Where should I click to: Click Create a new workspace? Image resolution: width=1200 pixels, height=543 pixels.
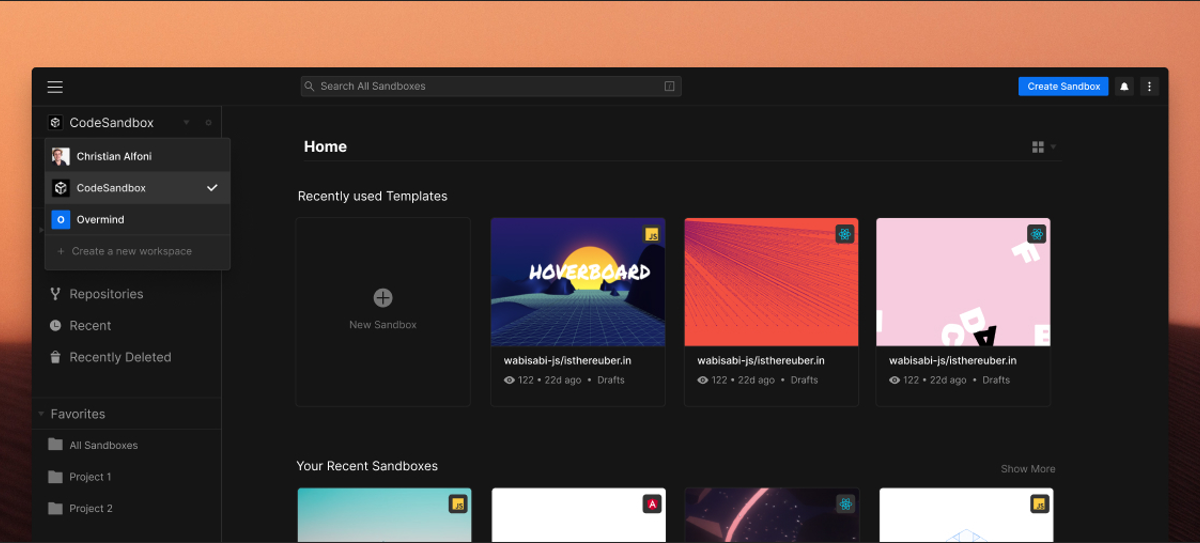pyautogui.click(x=138, y=251)
